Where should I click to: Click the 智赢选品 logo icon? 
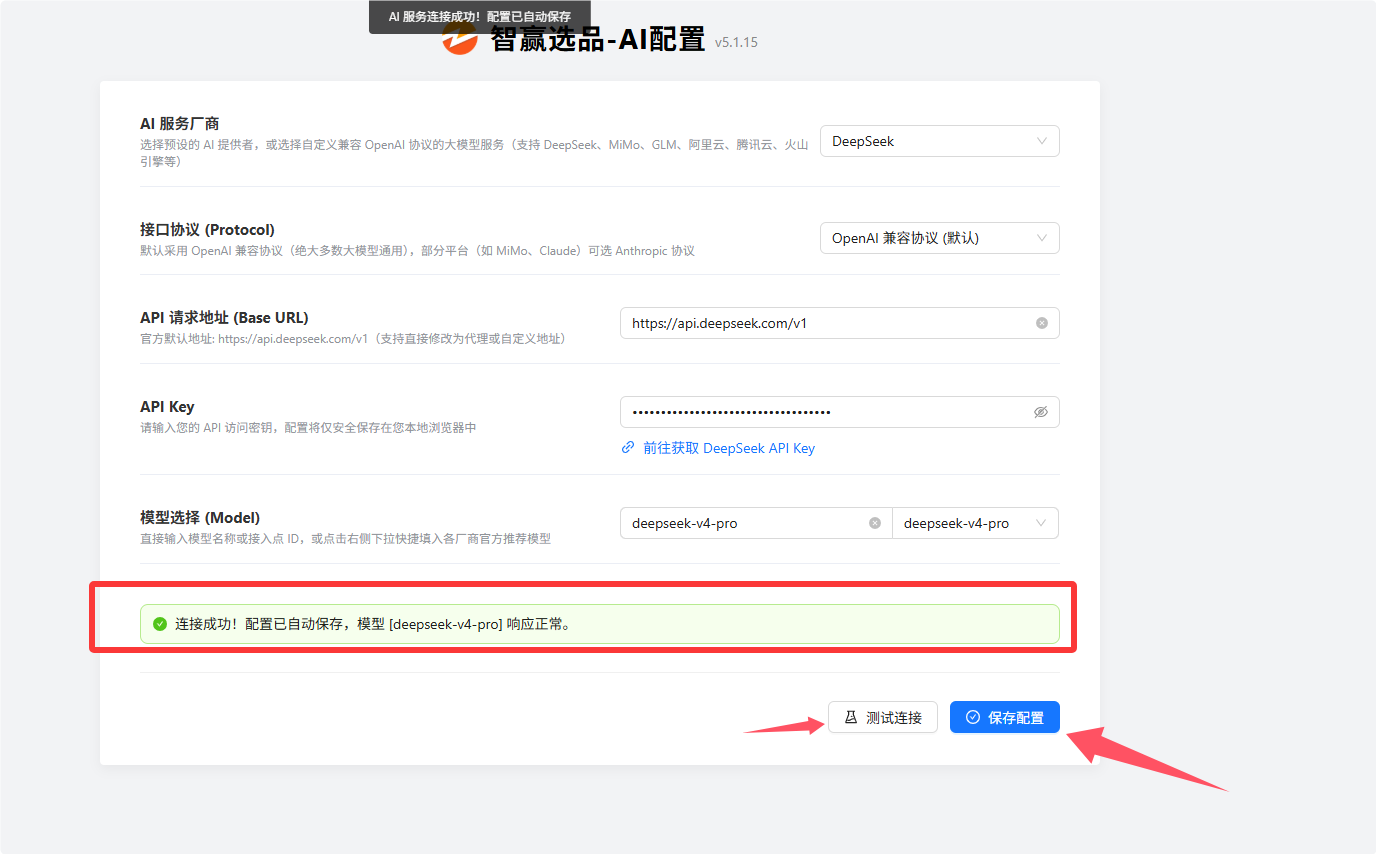460,40
